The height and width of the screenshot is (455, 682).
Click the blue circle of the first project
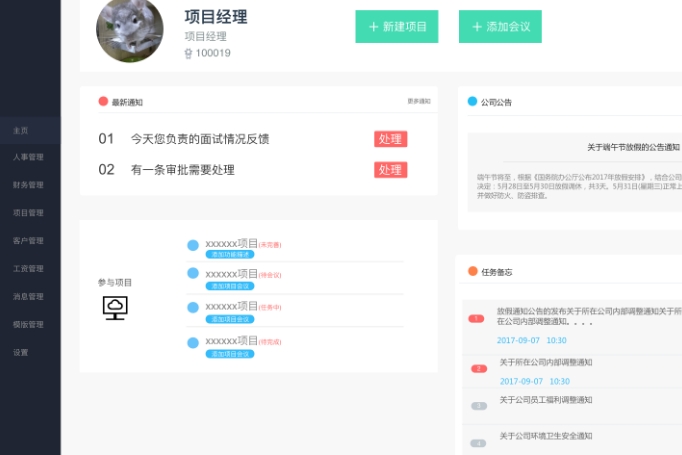(x=193, y=245)
